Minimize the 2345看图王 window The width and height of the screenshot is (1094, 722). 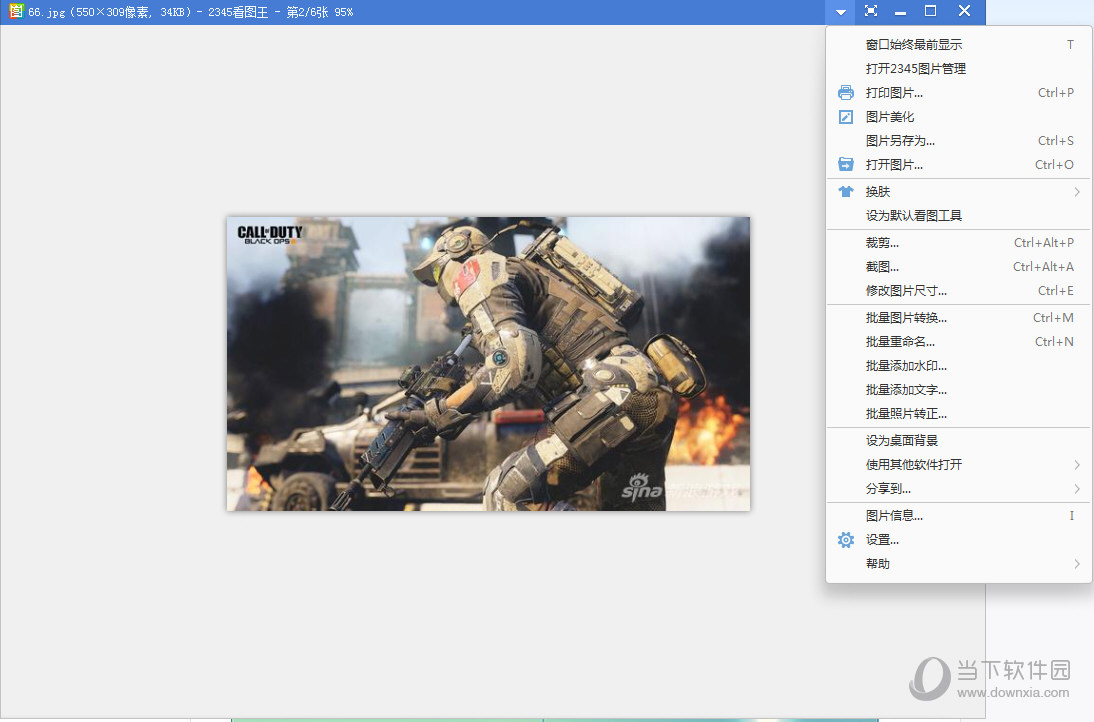[x=901, y=12]
